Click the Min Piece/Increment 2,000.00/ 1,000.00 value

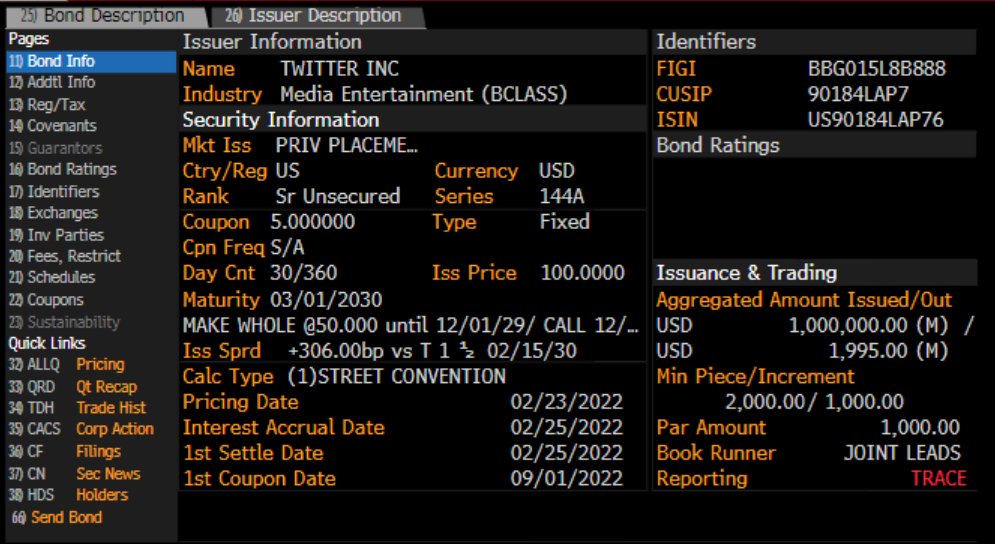pos(814,402)
